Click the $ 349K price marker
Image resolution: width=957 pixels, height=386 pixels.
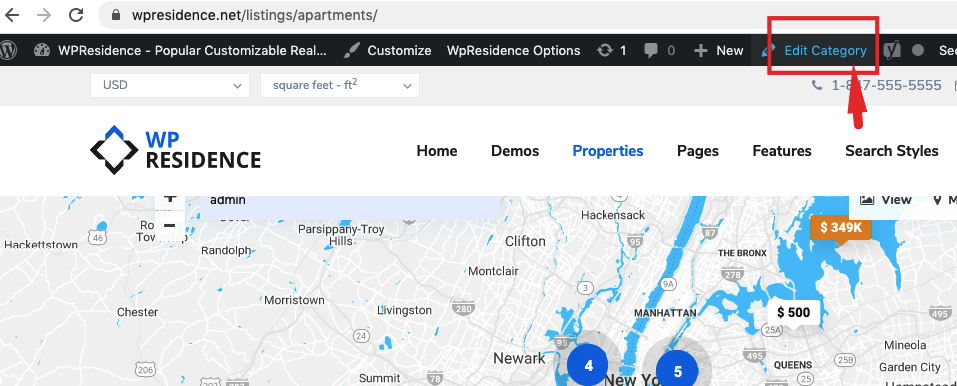click(840, 228)
